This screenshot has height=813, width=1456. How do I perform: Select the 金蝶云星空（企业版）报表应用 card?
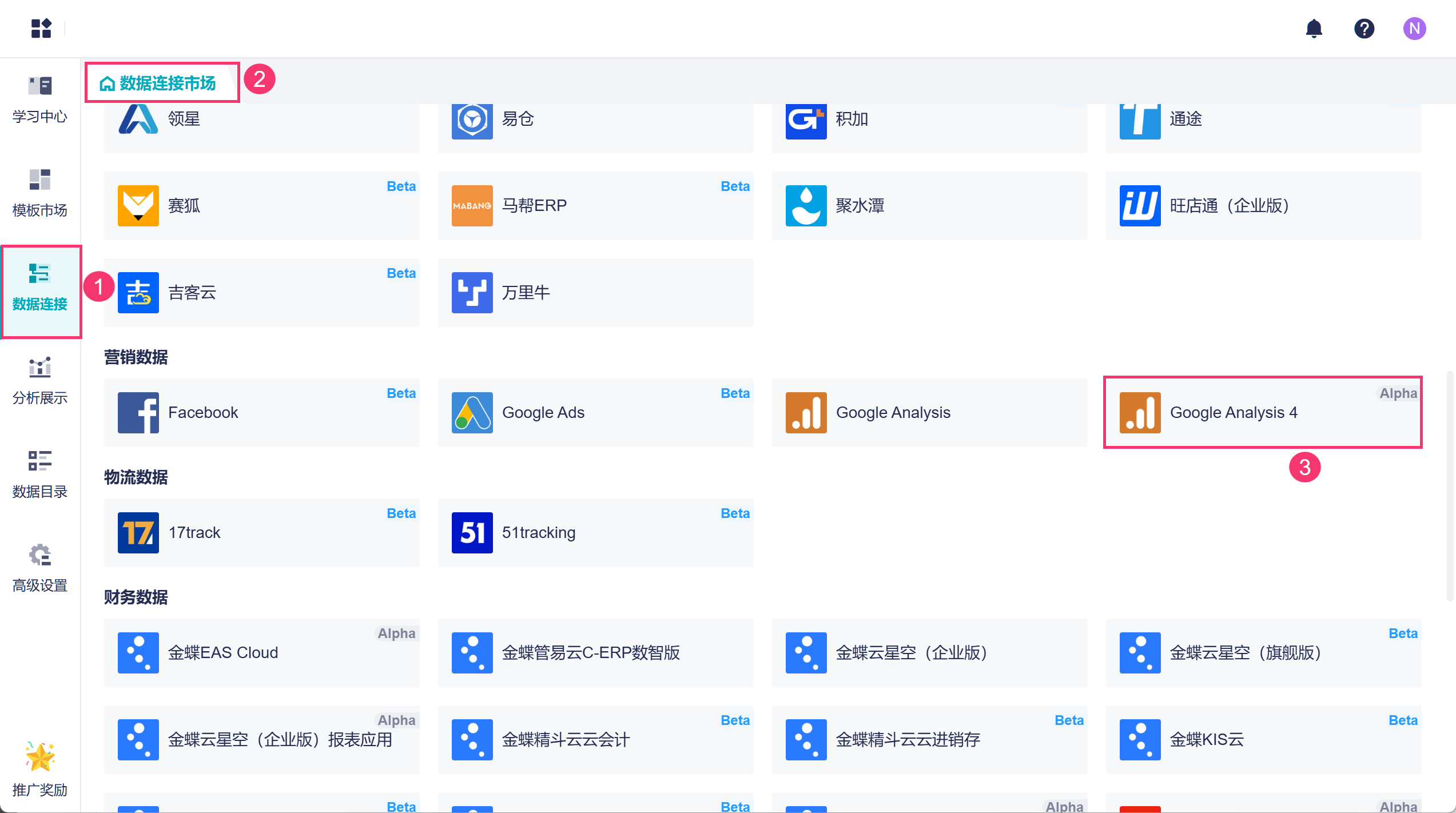(x=262, y=740)
